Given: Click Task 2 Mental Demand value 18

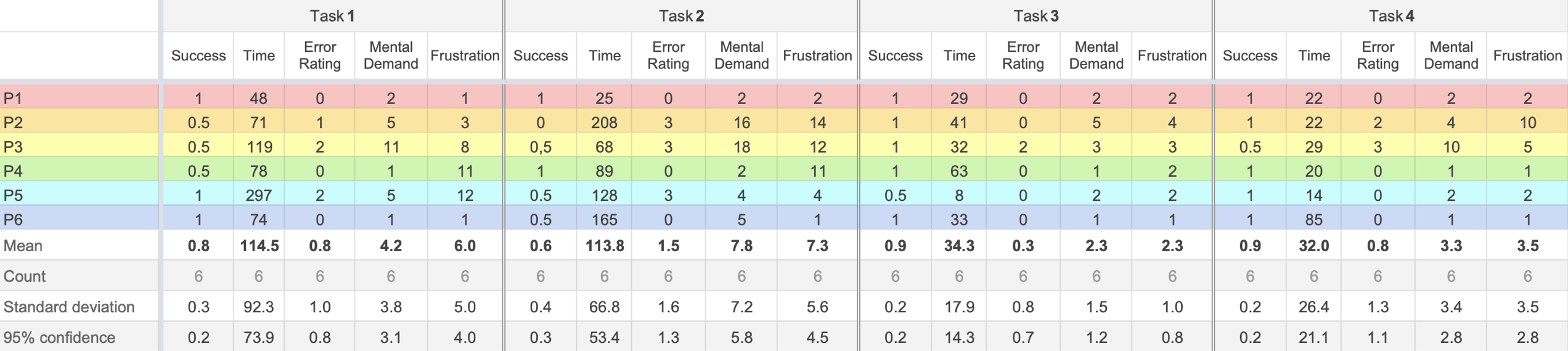Looking at the screenshot, I should point(741,147).
